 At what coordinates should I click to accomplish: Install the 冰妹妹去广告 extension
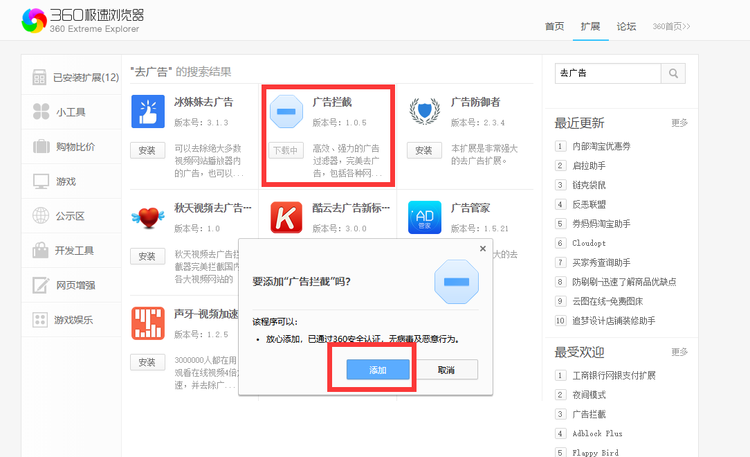(147, 150)
